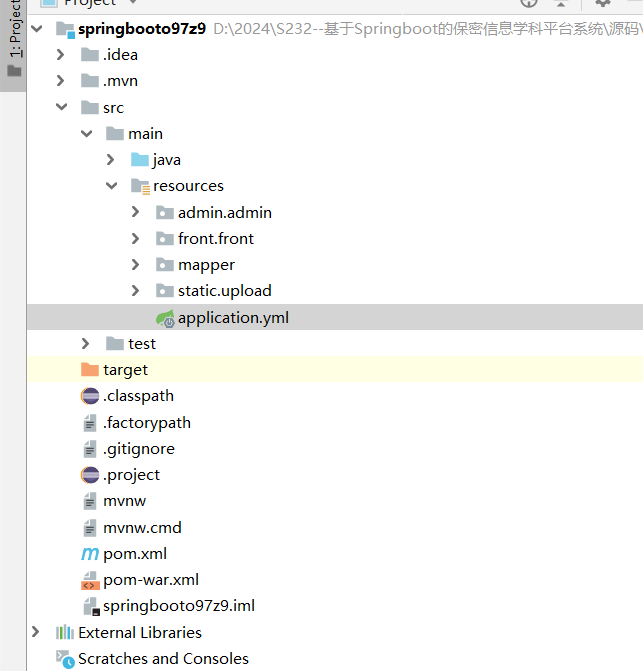Image resolution: width=643 pixels, height=671 pixels.
Task: Select springbooto97z9.iml file in tree
Action: pyautogui.click(x=179, y=606)
